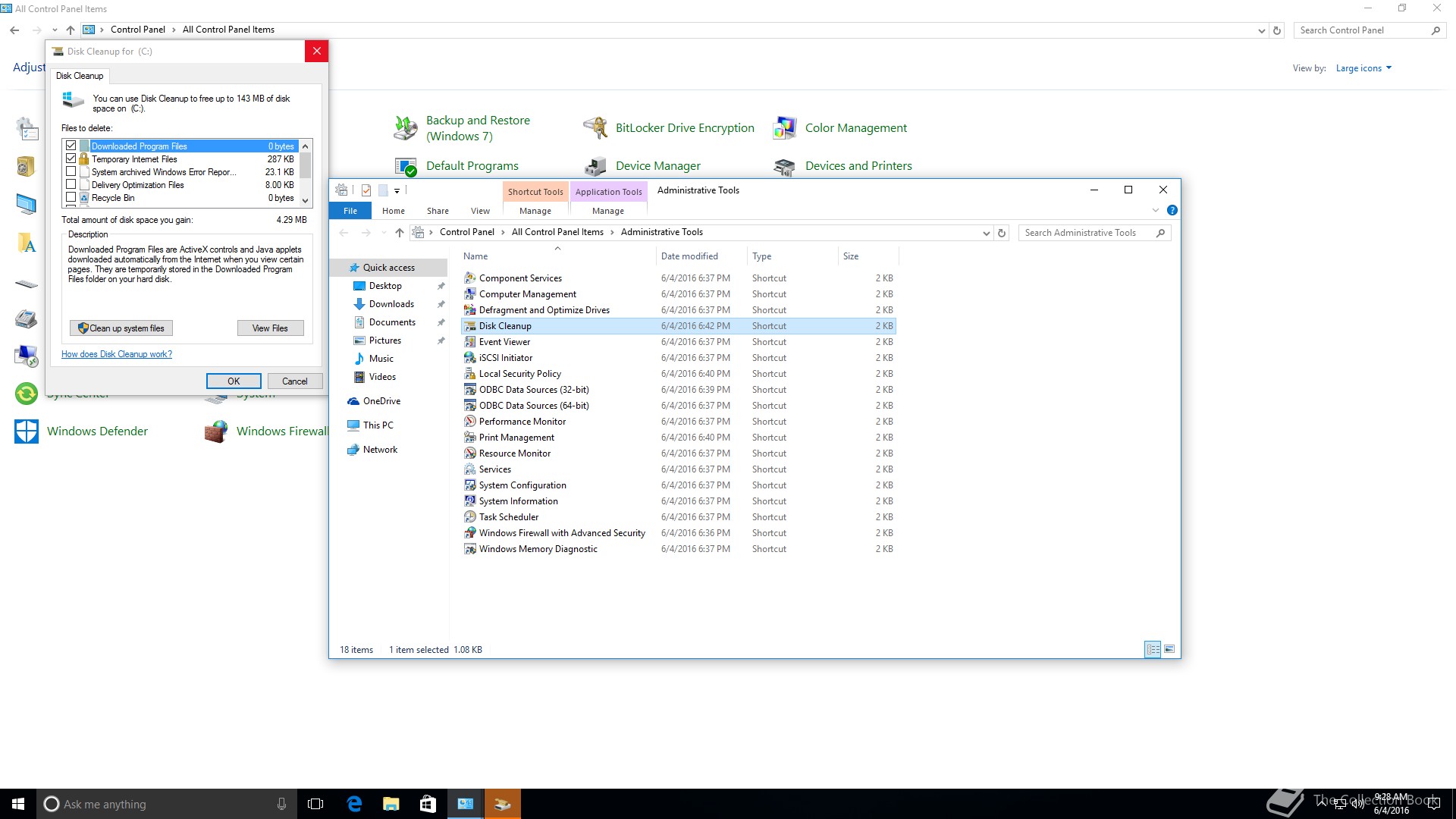This screenshot has width=1456, height=819.
Task: Select Downloads in Quick access pane
Action: click(391, 304)
